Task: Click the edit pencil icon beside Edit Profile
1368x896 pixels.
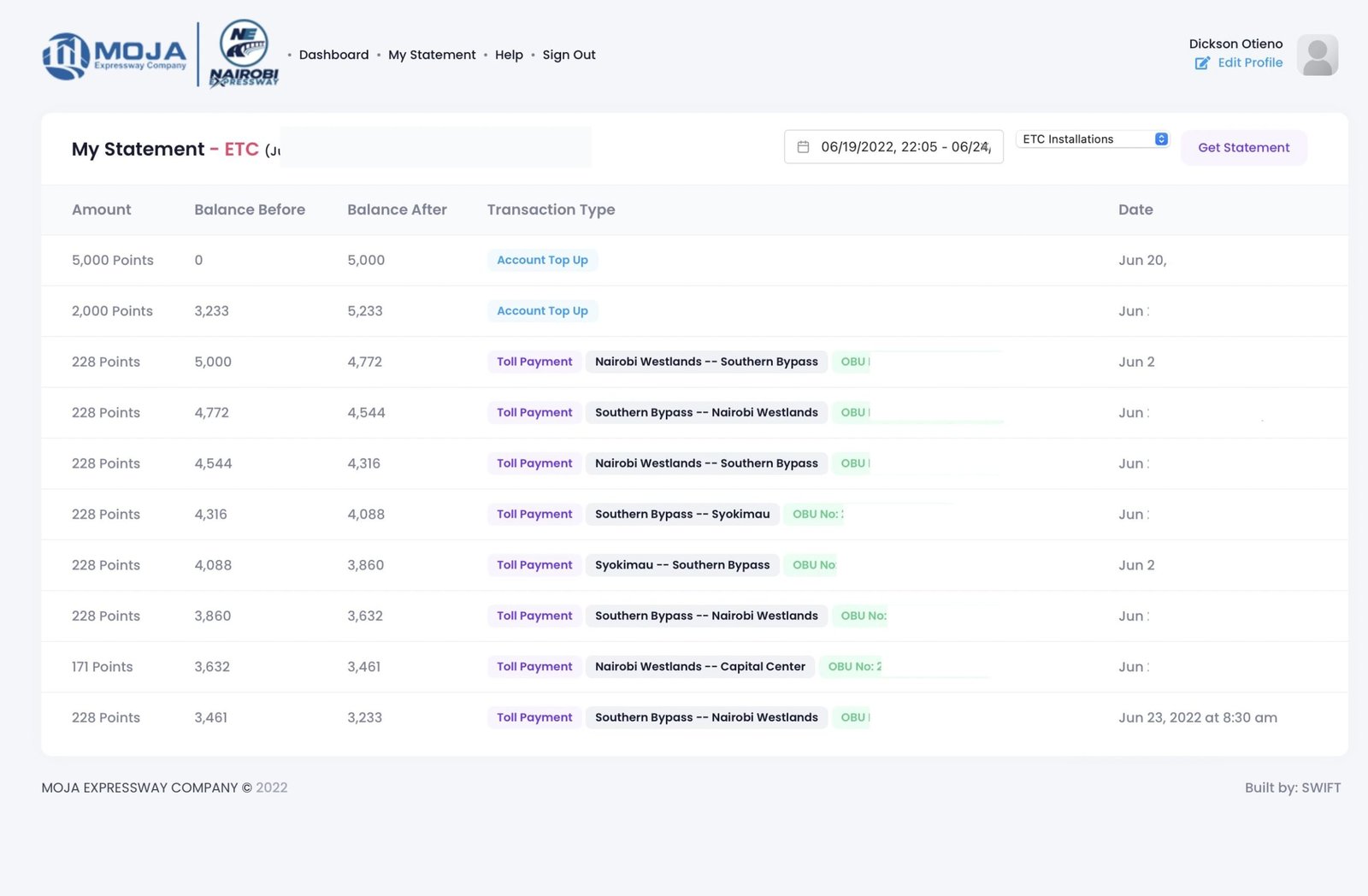Action: click(x=1202, y=63)
